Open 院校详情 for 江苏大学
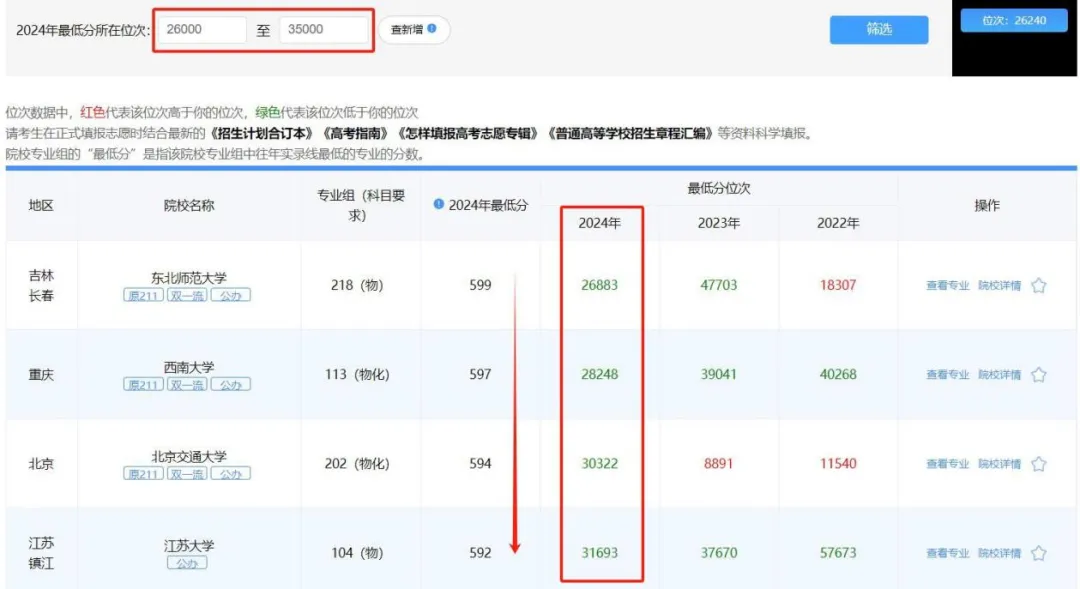This screenshot has height=589, width=1080. tap(999, 553)
